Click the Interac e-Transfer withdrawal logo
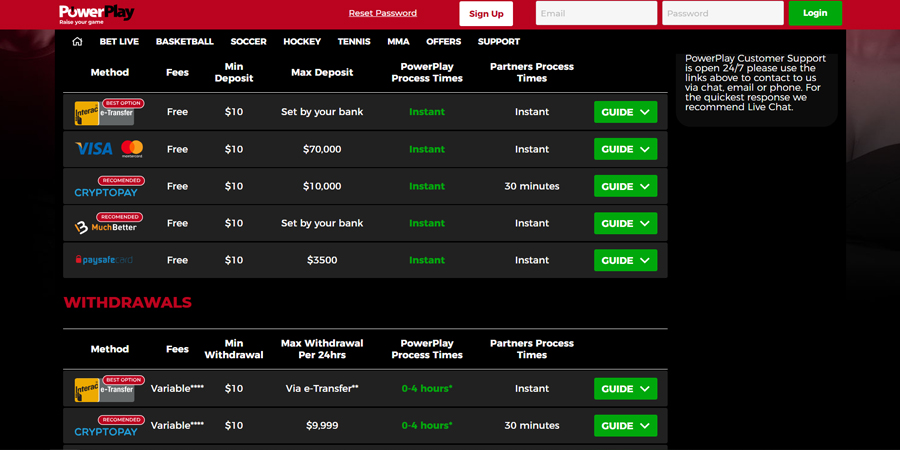 point(105,389)
